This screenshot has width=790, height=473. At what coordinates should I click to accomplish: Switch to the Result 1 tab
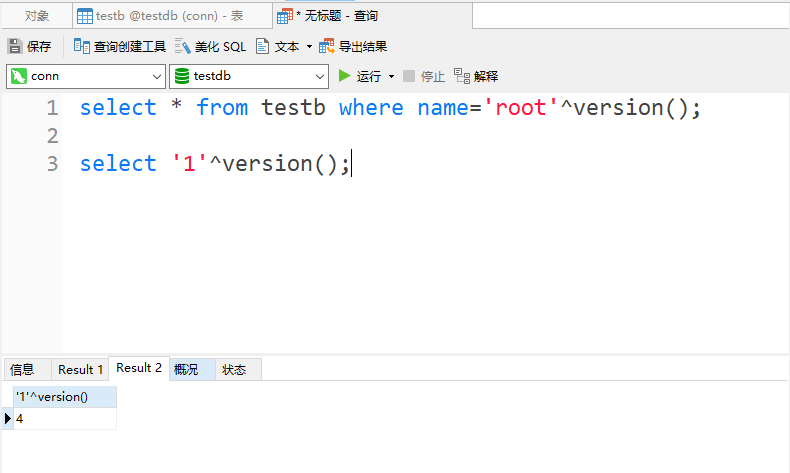point(80,369)
